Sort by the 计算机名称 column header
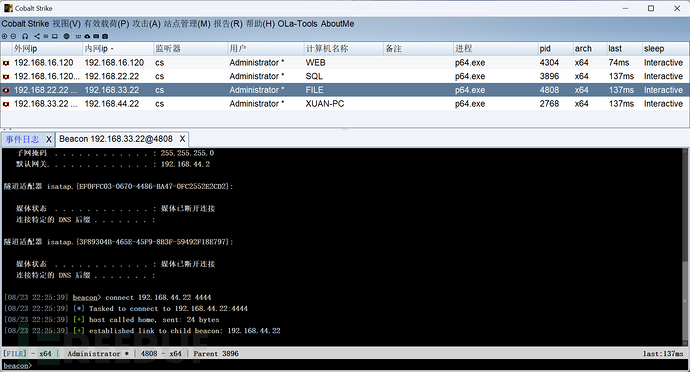Viewport: 690px width, 372px height. pos(344,48)
